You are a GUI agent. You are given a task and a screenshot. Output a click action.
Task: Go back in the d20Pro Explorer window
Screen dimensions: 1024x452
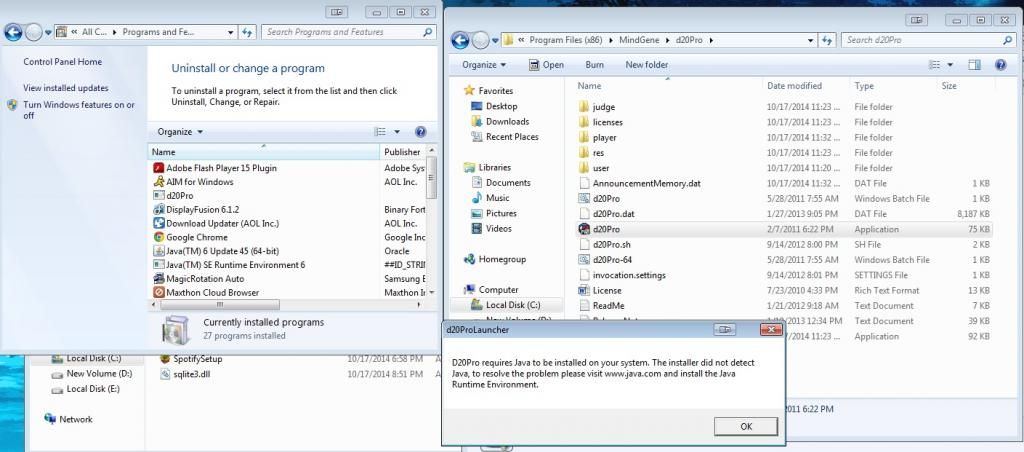click(x=460, y=40)
